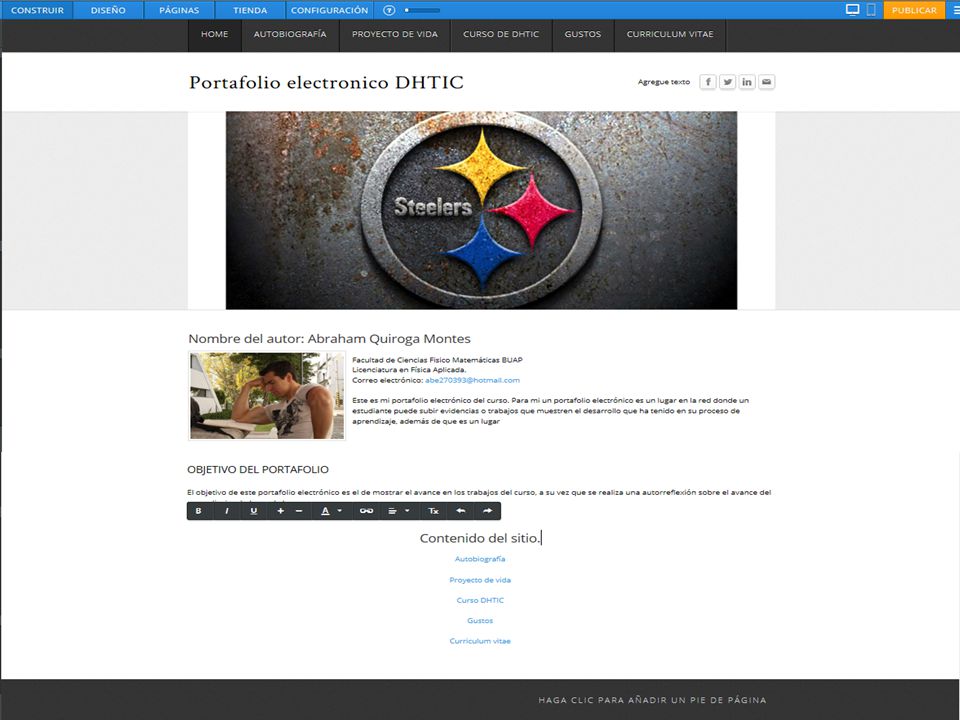
Task: Edit the site title Portafolio electronico DHTIC
Action: (326, 82)
